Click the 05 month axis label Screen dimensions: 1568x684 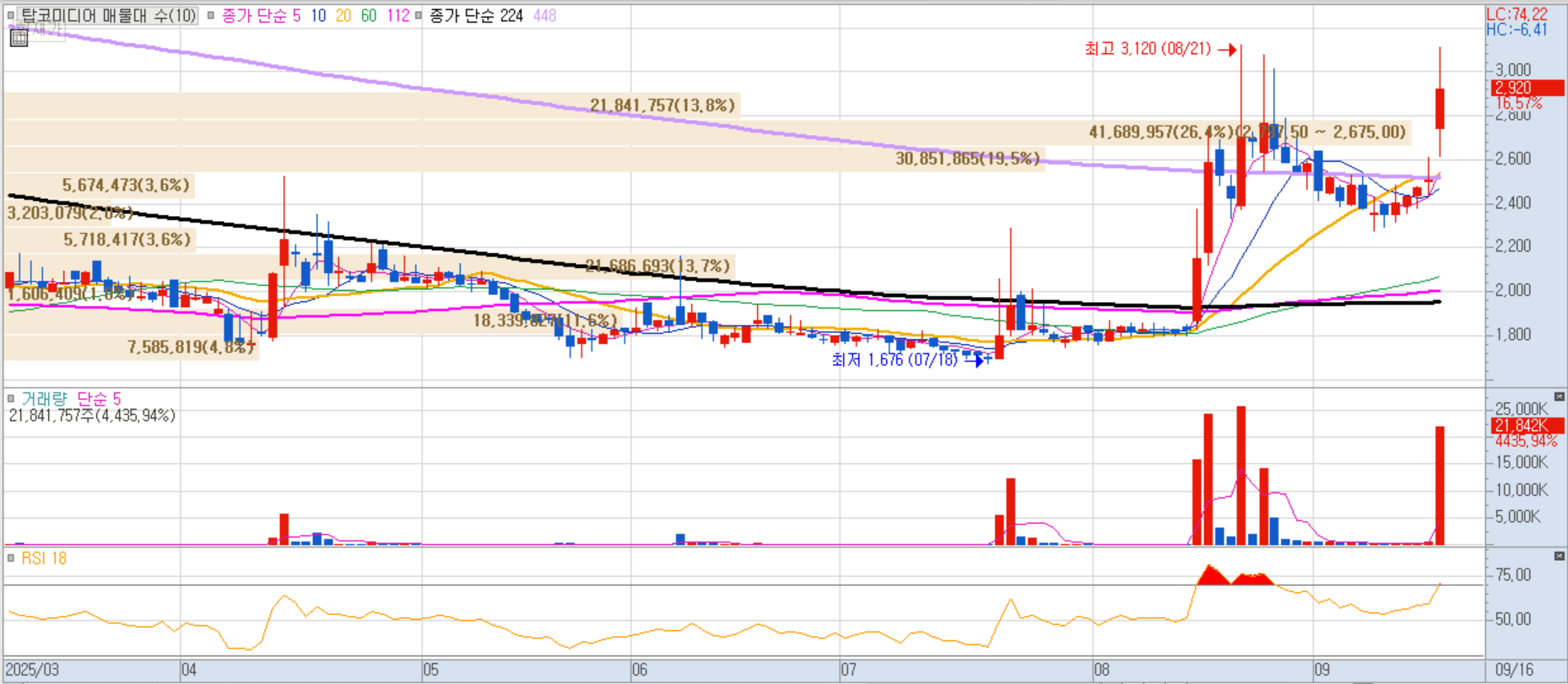[431, 670]
